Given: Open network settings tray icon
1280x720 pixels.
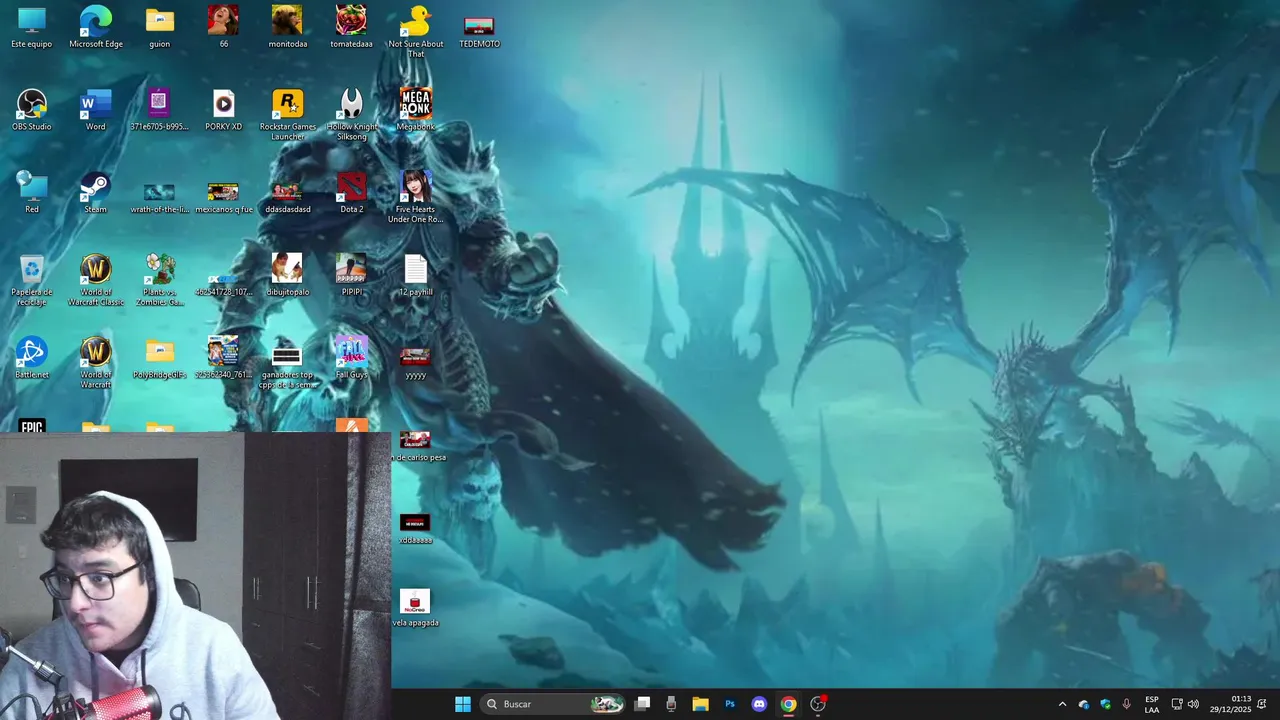Looking at the screenshot, I should pos(1177,704).
